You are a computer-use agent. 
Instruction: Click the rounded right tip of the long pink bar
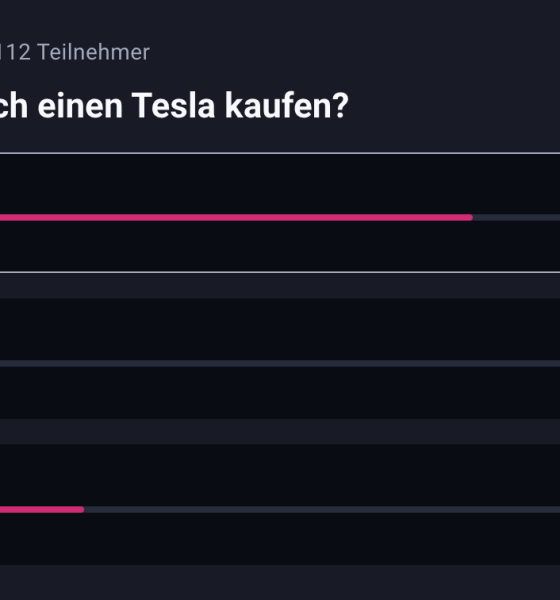tap(470, 218)
